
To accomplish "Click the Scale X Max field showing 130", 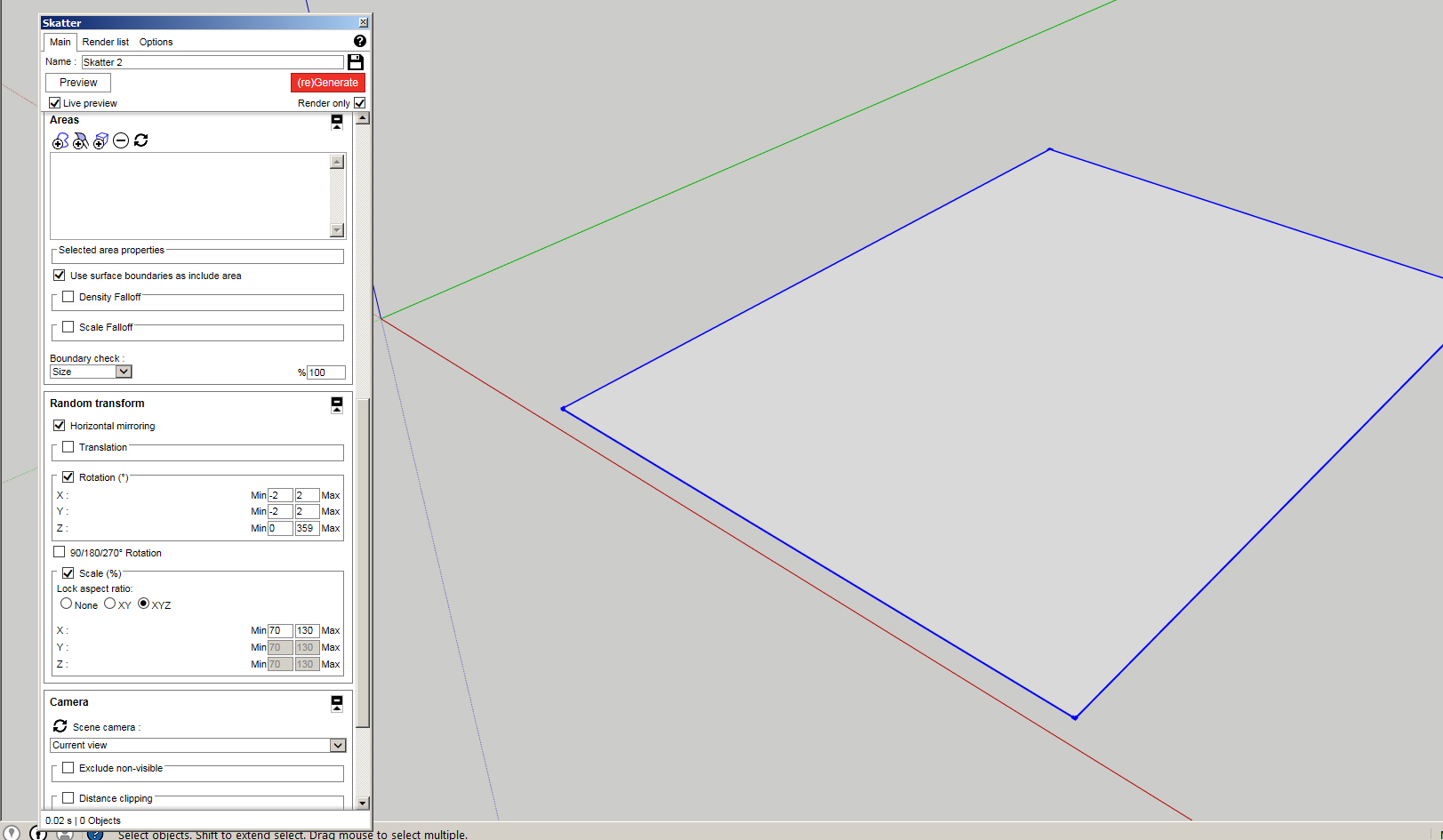I will tap(307, 630).
